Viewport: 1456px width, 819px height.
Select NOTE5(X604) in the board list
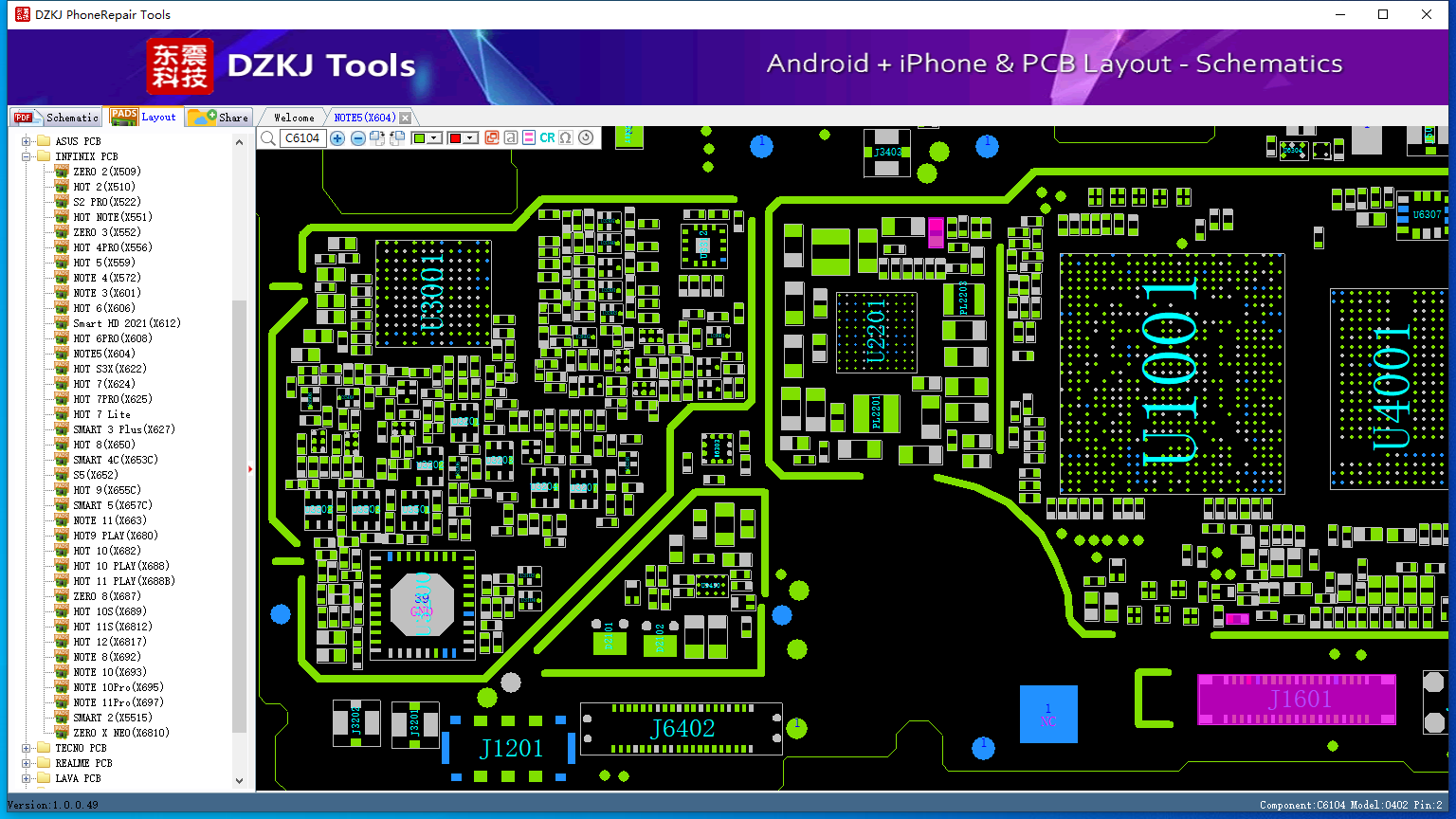pos(104,354)
